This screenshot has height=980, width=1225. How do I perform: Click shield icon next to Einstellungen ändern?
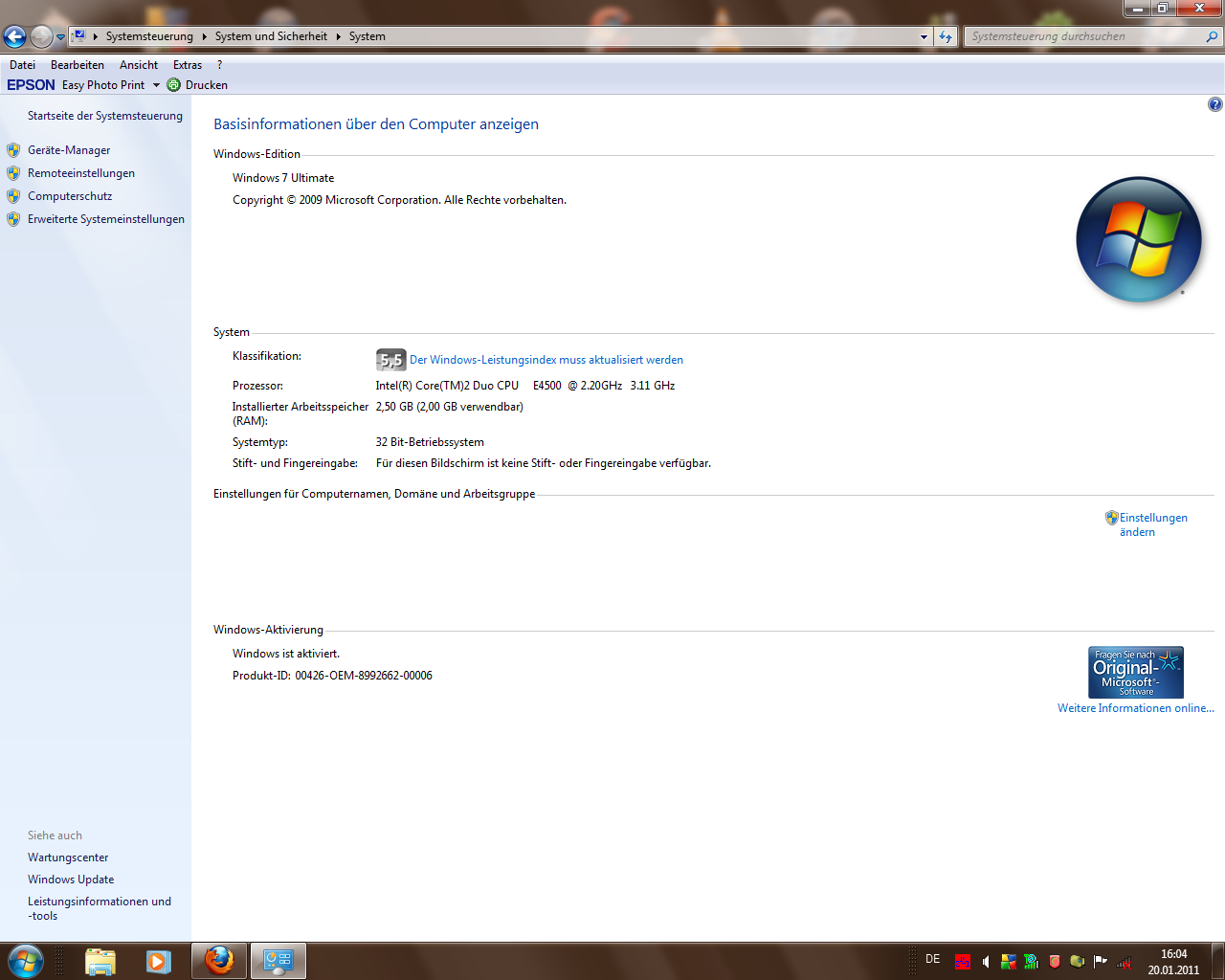click(1112, 518)
